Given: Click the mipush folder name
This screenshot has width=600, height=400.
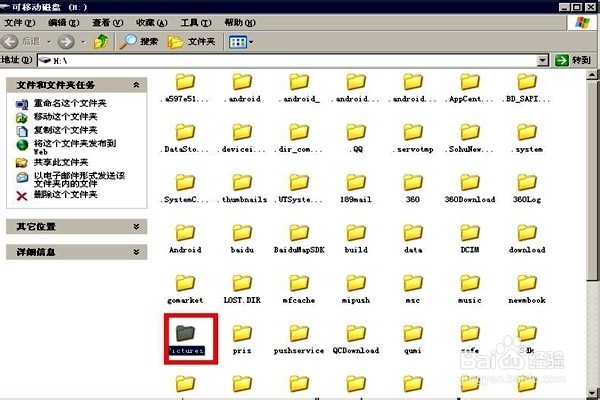Looking at the screenshot, I should [x=356, y=300].
